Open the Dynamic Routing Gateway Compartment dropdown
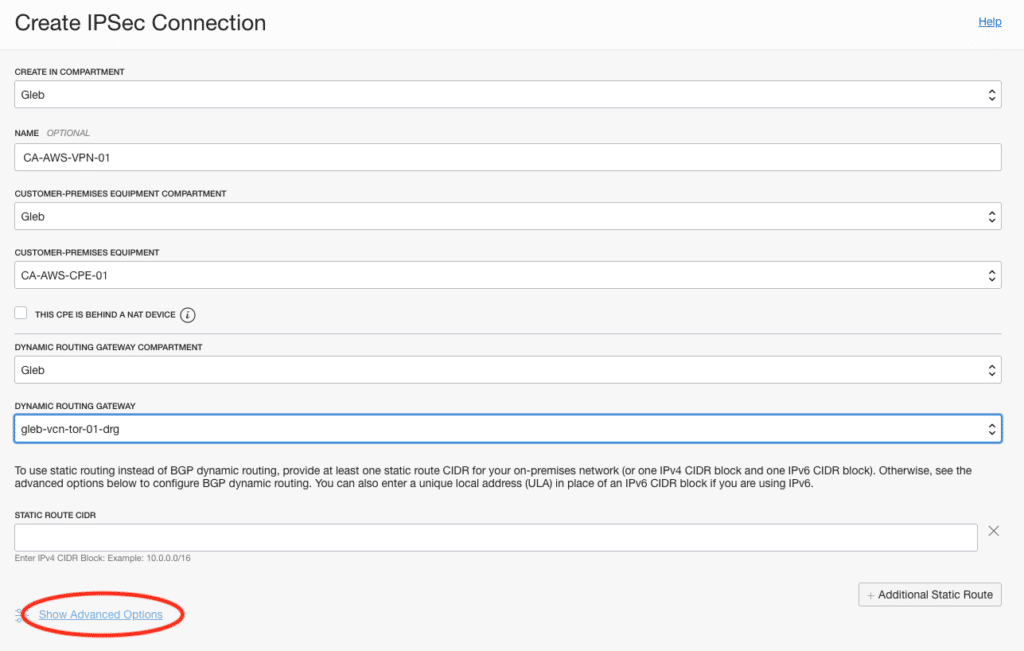Screen dimensions: 1024x651 click(507, 370)
